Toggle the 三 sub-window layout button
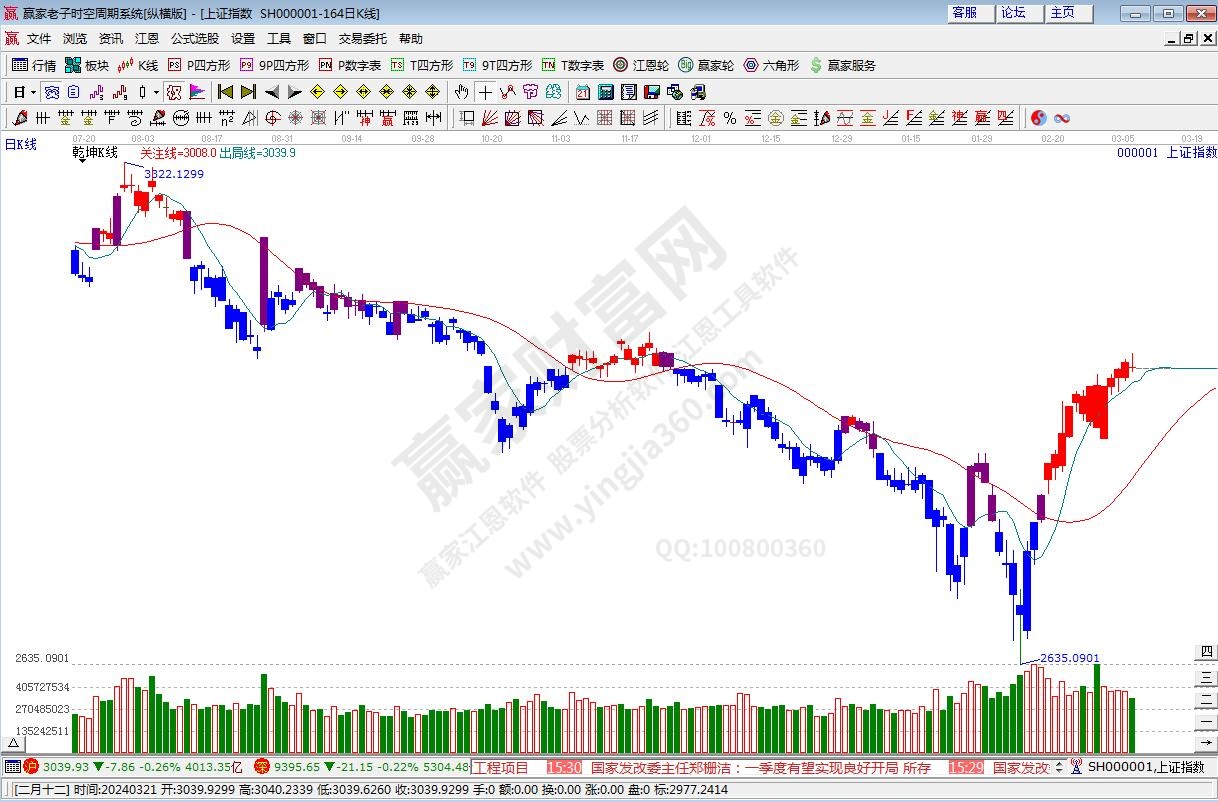 [x=1207, y=676]
